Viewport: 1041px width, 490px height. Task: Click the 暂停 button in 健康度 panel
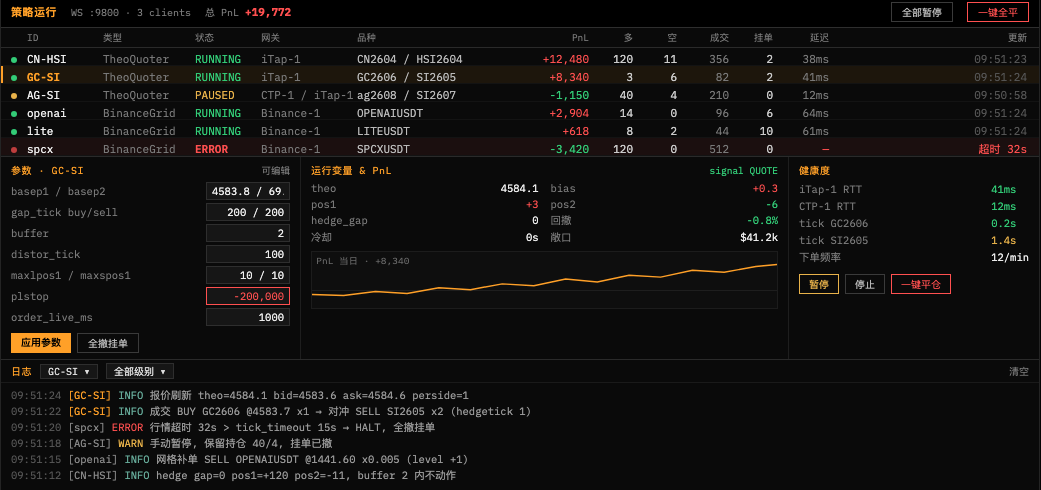tap(819, 284)
